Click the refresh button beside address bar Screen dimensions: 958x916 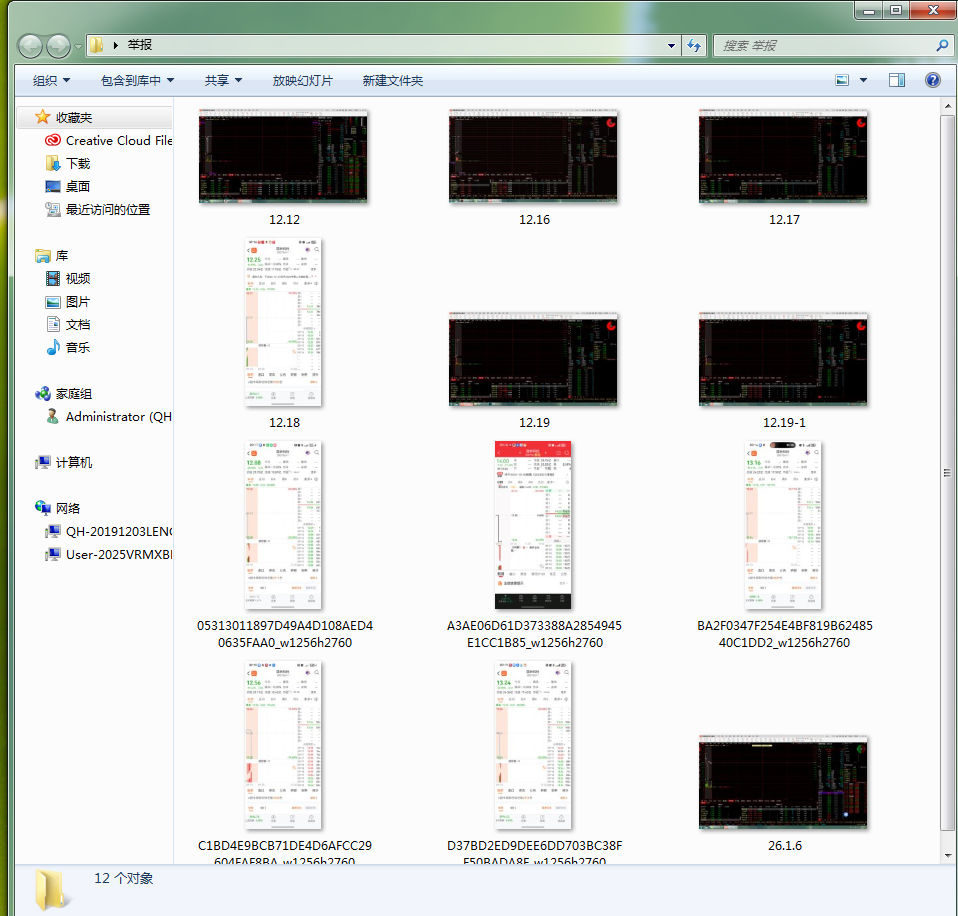point(695,46)
